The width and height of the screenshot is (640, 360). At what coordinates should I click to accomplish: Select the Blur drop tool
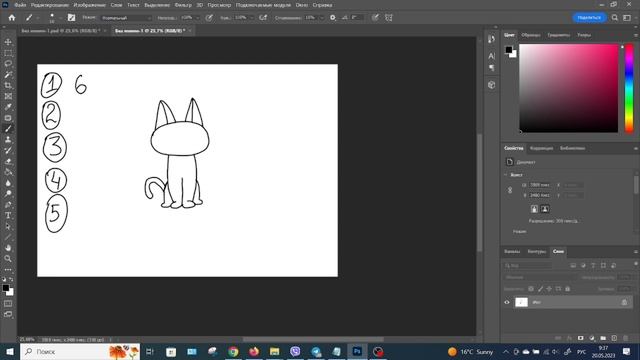[8, 183]
